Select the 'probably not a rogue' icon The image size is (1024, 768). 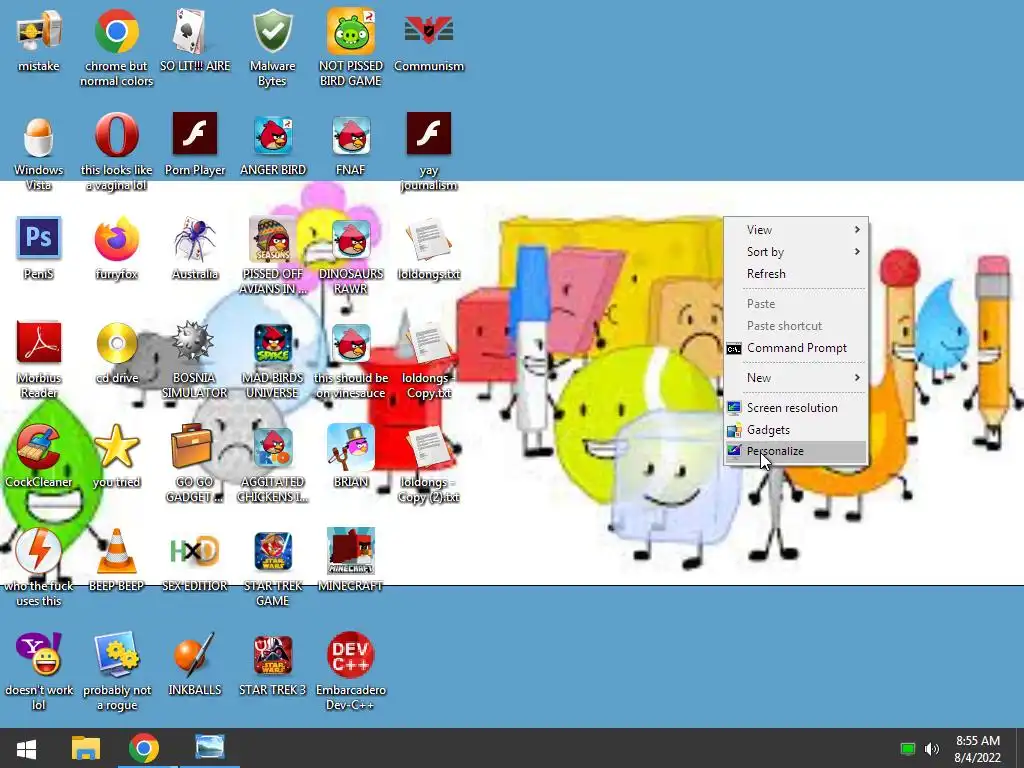(116, 654)
